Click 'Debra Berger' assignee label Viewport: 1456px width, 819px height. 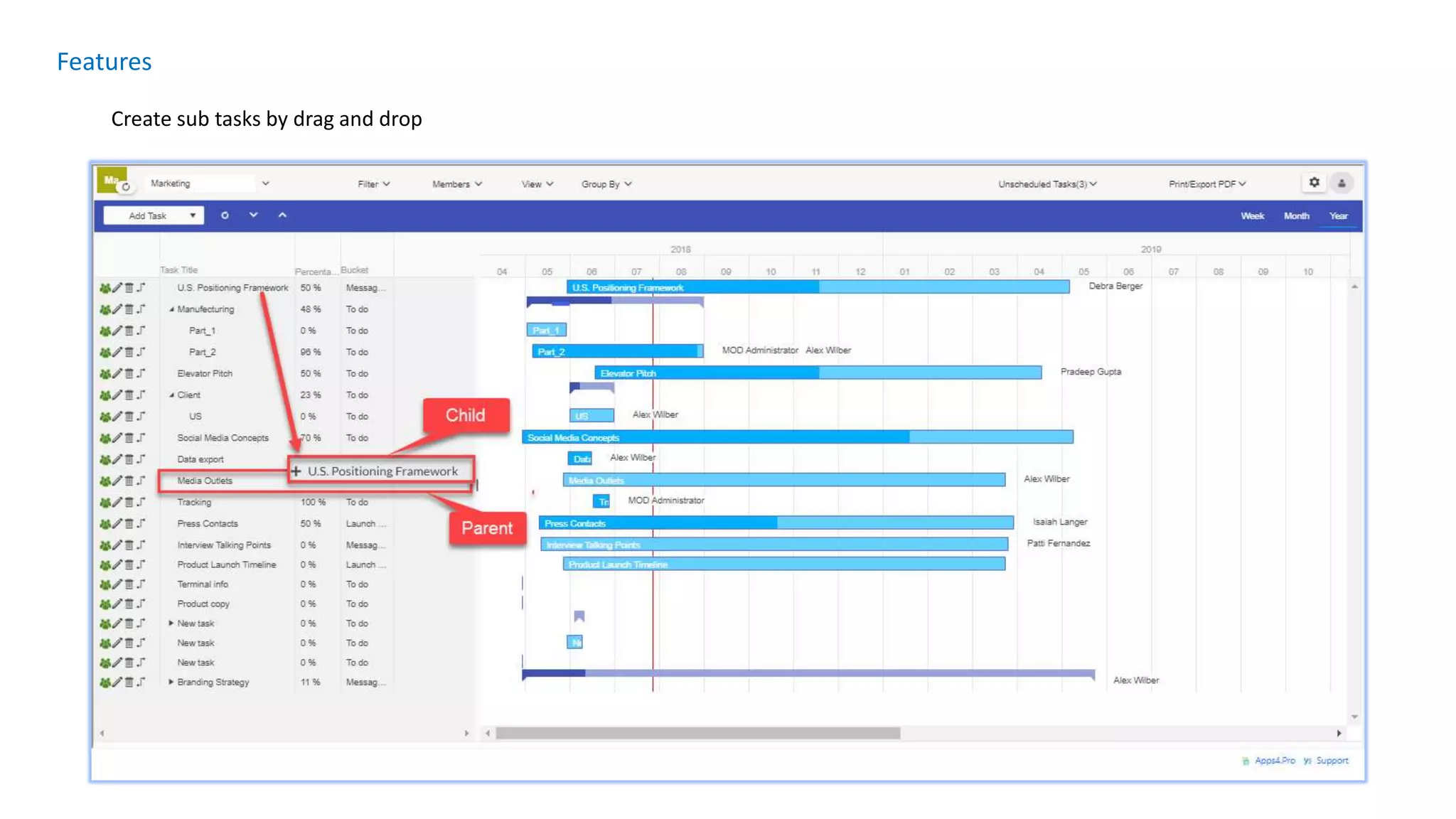(x=1115, y=286)
